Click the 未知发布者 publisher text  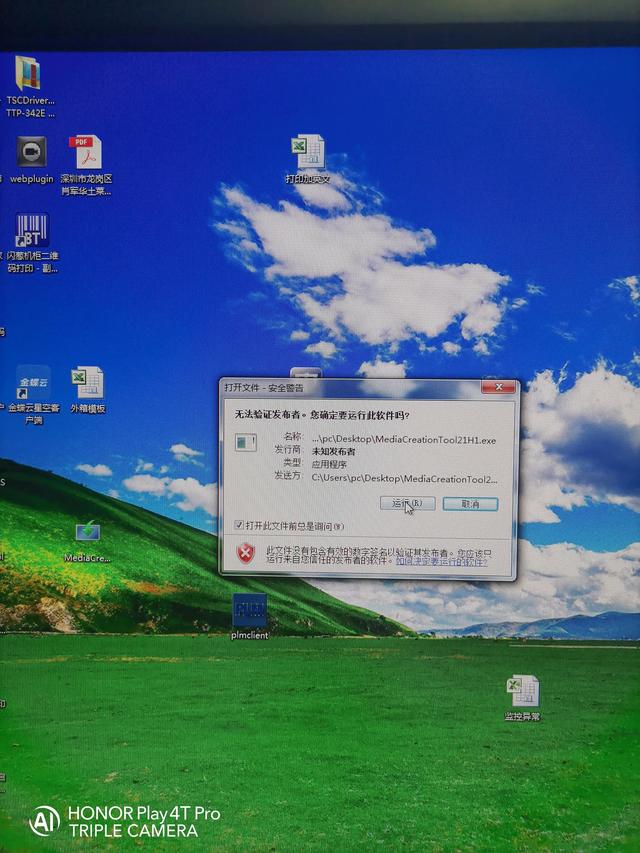[334, 452]
